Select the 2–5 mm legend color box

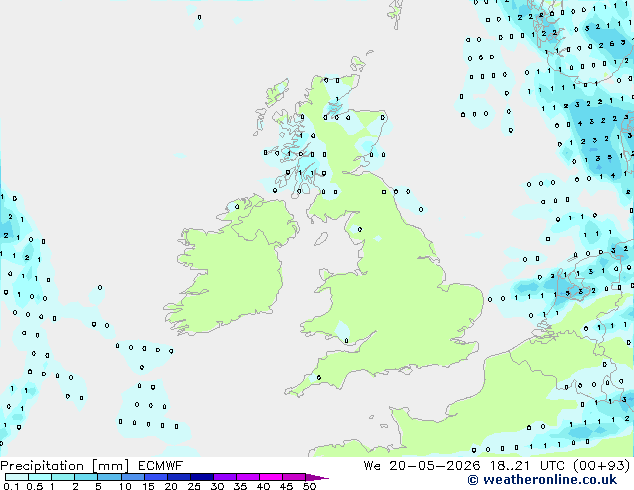click(86, 477)
